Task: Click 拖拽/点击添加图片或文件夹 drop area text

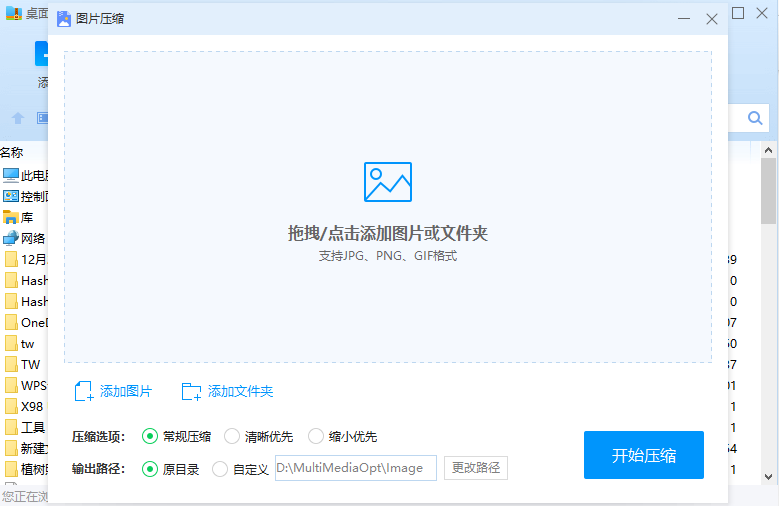Action: pos(388,233)
